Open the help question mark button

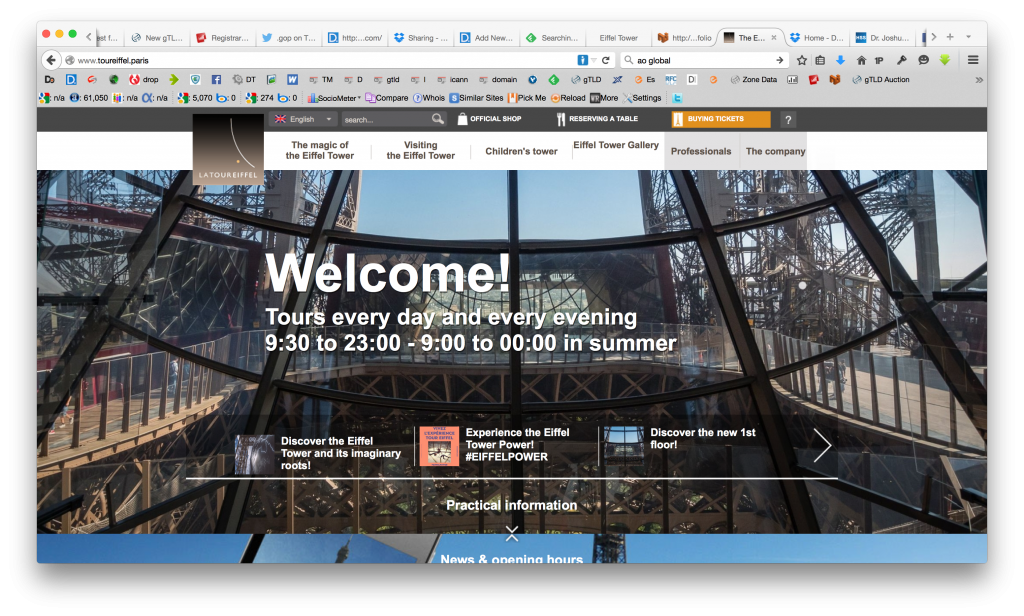click(x=788, y=120)
